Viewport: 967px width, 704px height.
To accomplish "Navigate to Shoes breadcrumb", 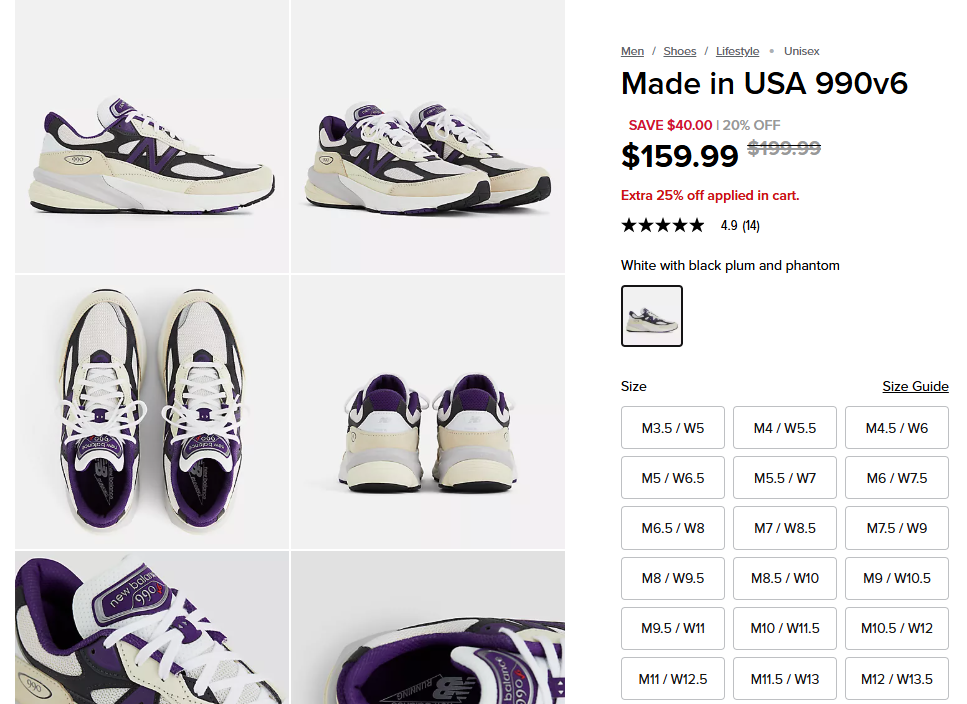I will coord(679,51).
